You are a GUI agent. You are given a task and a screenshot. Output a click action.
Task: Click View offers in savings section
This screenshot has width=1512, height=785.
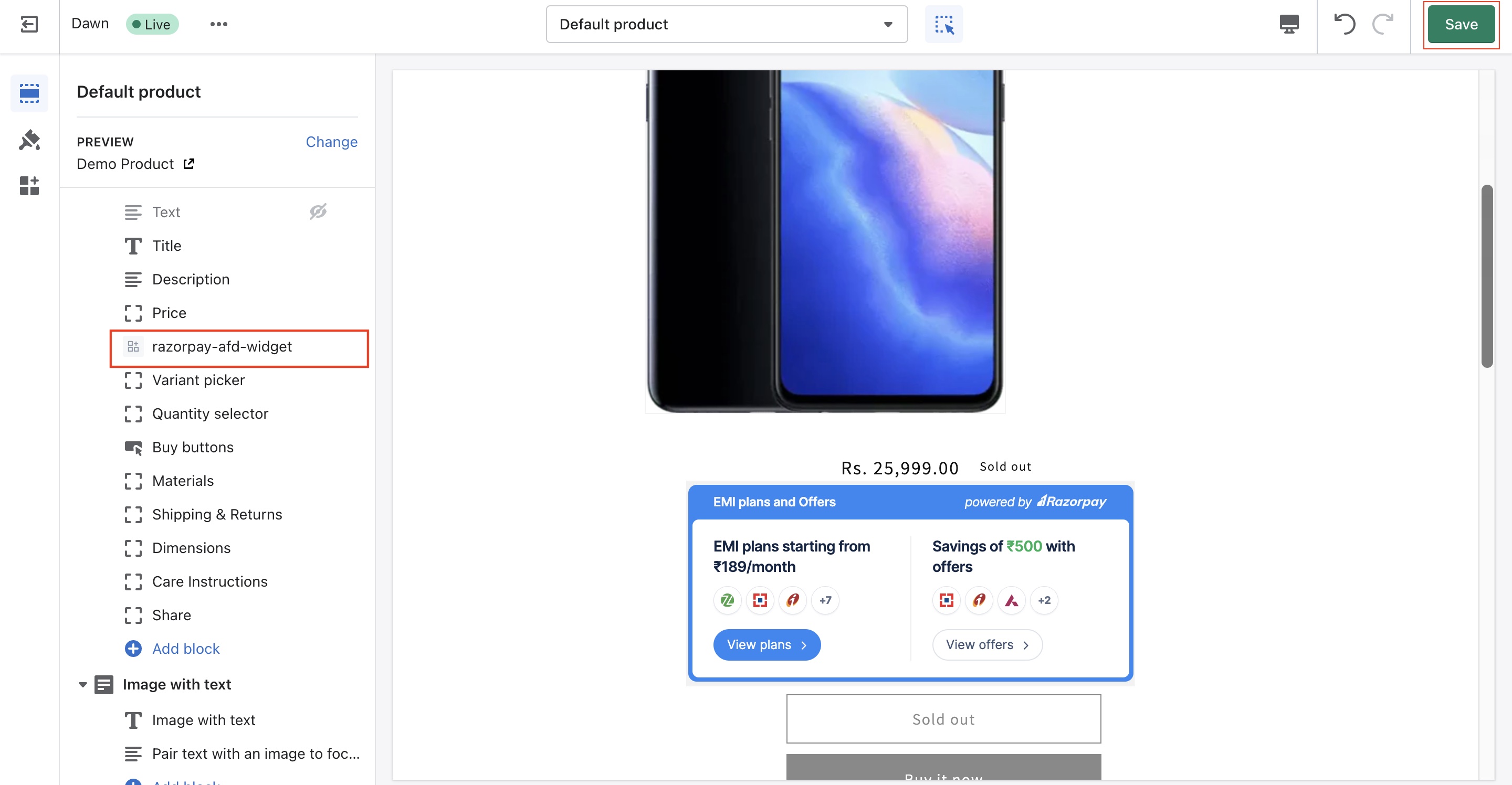(x=986, y=644)
